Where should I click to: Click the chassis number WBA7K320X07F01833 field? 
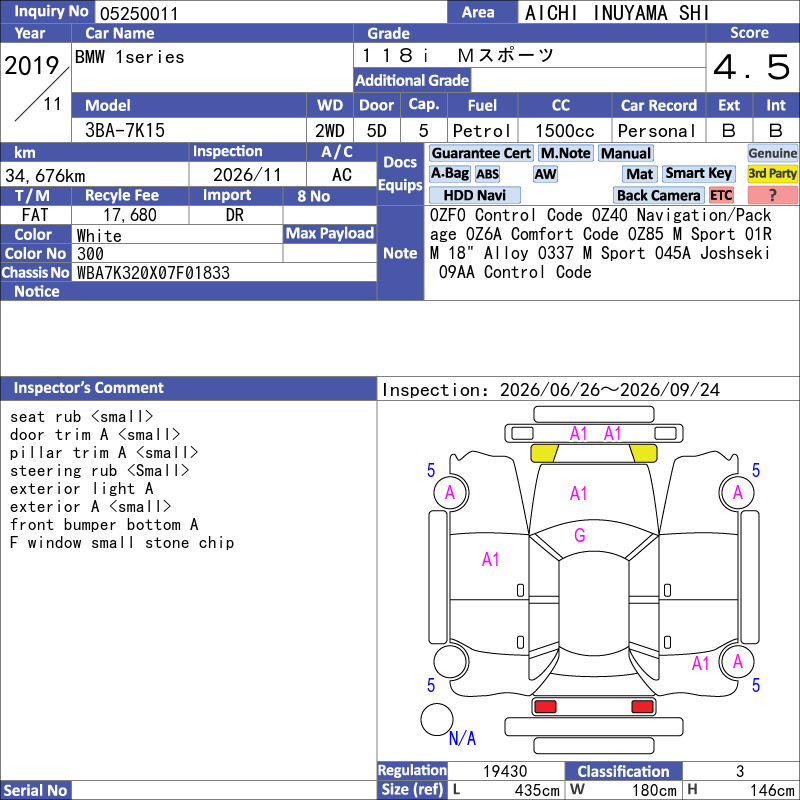pyautogui.click(x=226, y=272)
